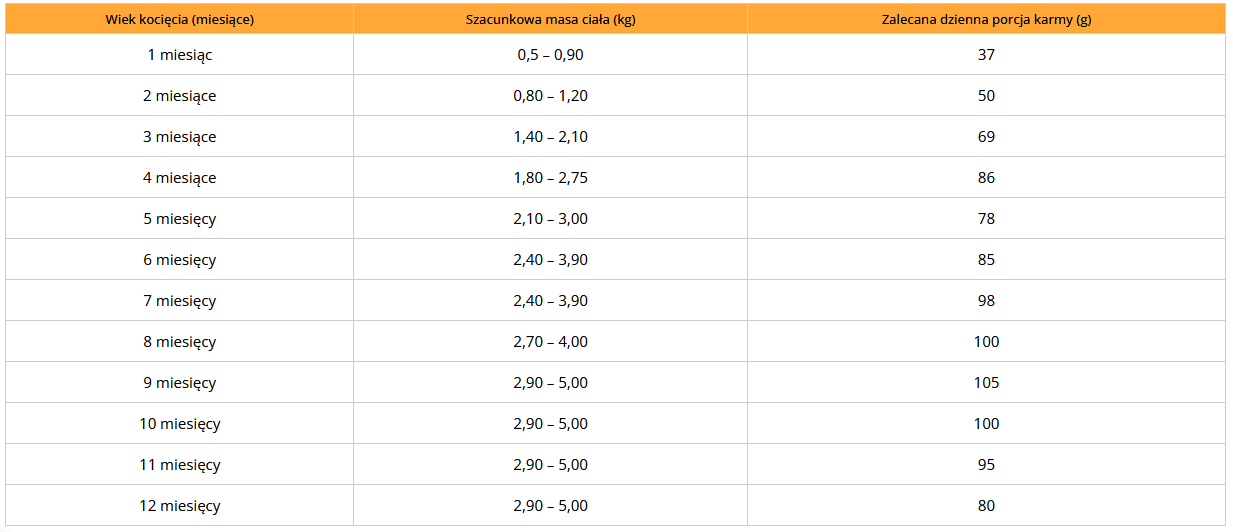Click the '9 miesięcy' age cell
This screenshot has width=1233, height=532.
(x=180, y=383)
